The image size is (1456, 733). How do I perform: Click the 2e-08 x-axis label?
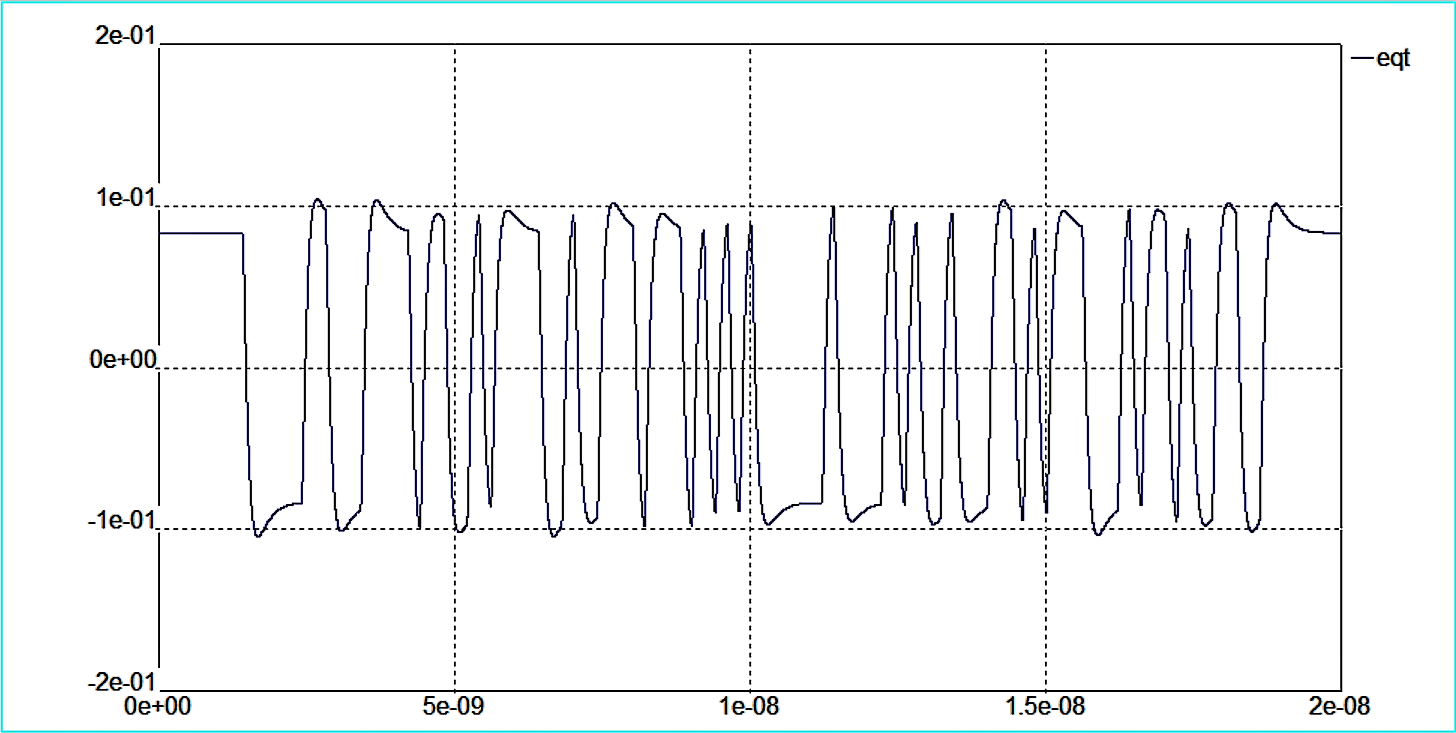(1339, 707)
